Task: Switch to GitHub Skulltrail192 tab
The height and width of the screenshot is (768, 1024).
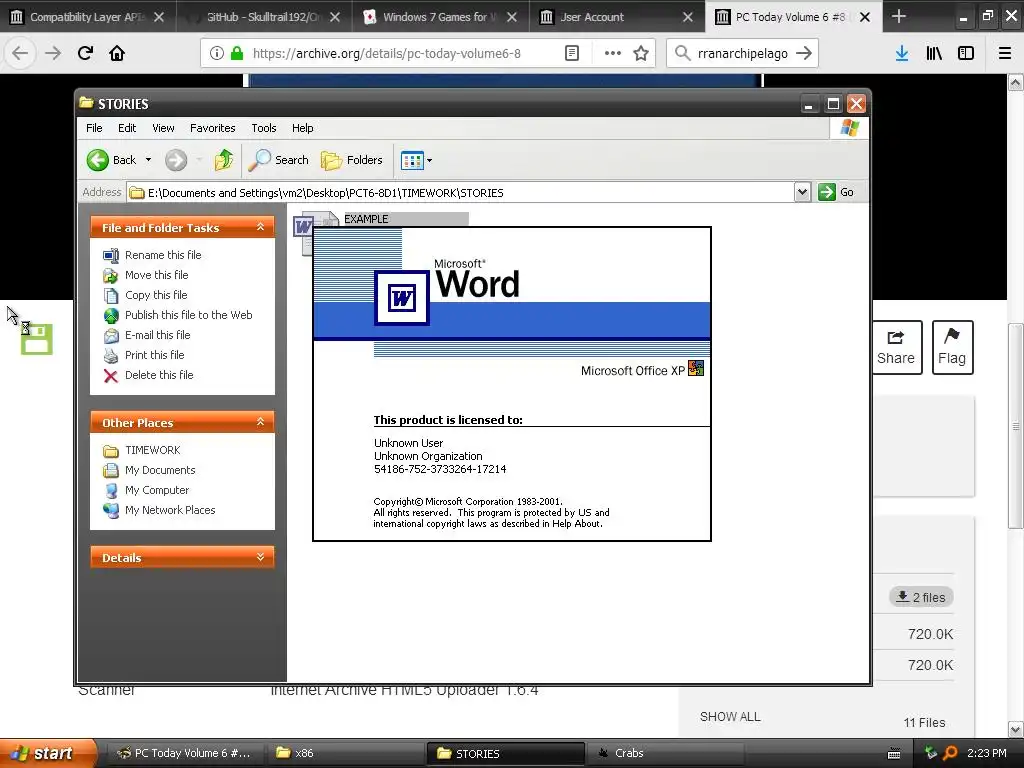Action: pyautogui.click(x=264, y=17)
